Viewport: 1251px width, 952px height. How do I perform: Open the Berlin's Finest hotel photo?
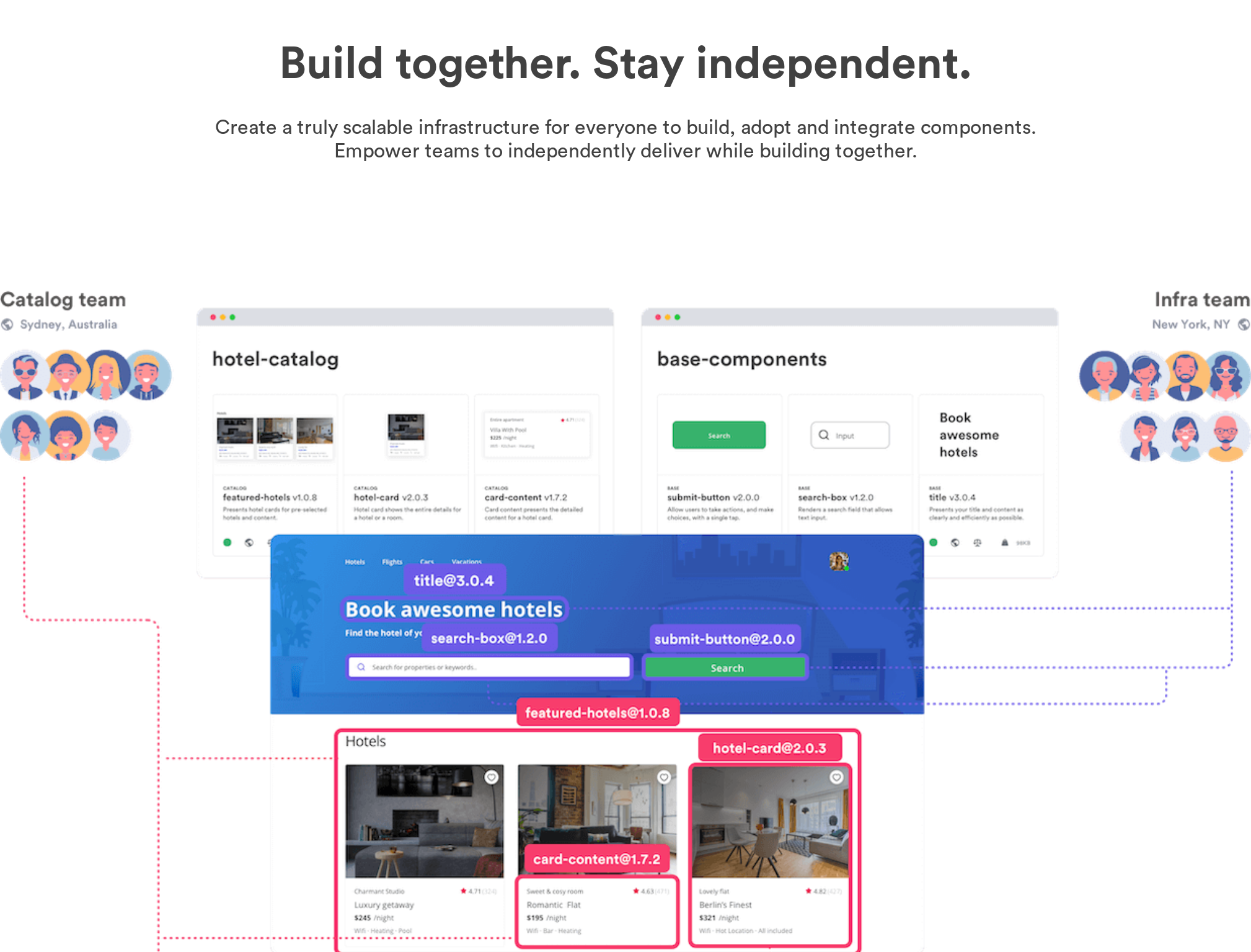tap(770, 821)
